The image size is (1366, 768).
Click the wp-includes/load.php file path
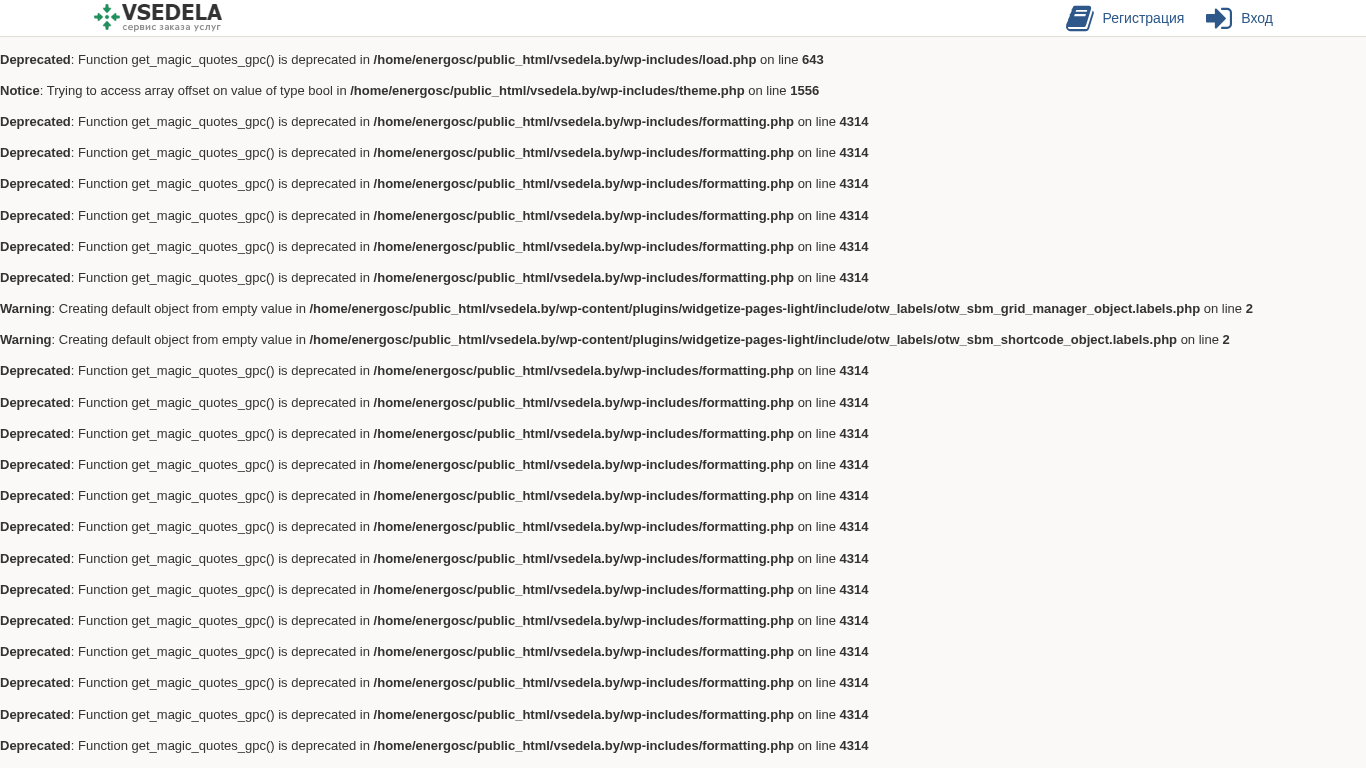(x=565, y=60)
